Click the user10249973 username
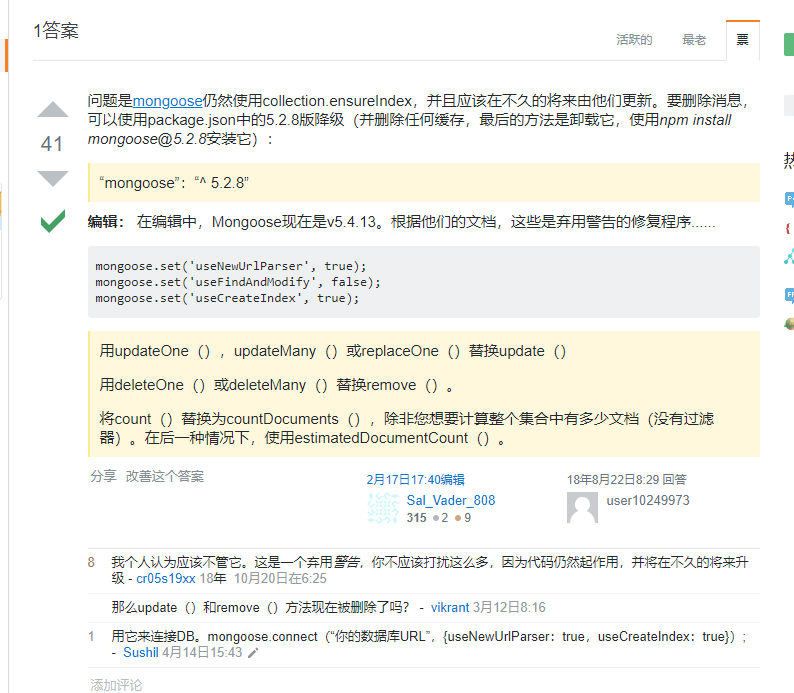The height and width of the screenshot is (693, 794). coord(648,500)
